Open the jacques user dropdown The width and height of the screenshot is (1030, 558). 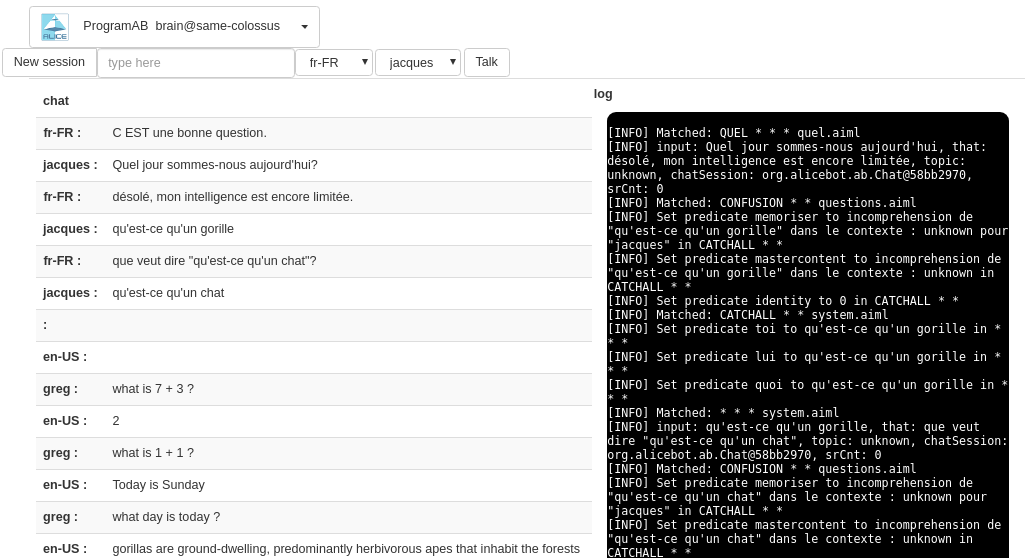[418, 63]
